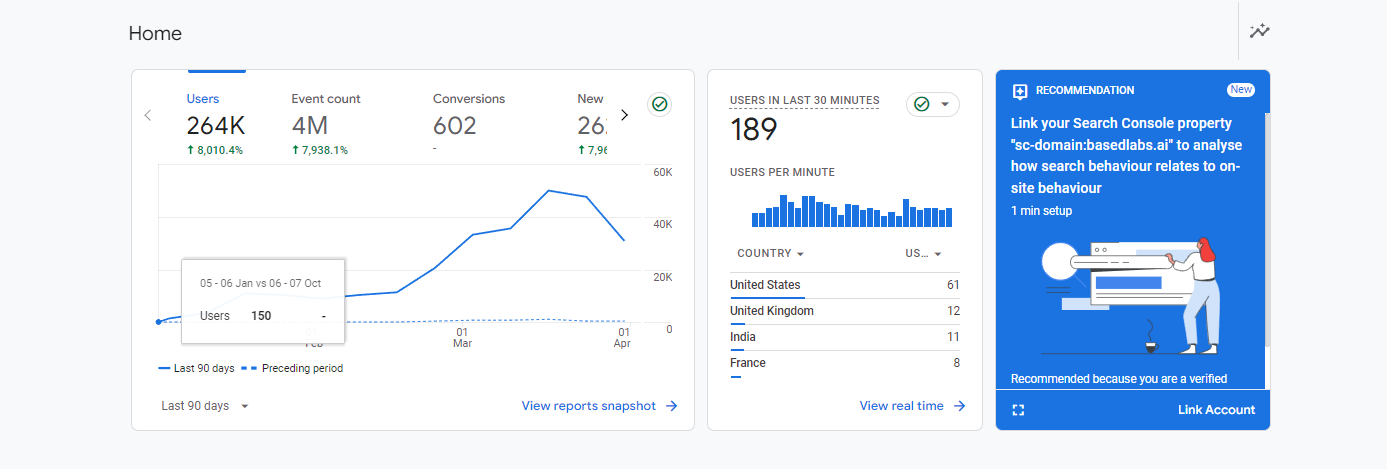The width and height of the screenshot is (1387, 469).
Task: Open the Country dimension dropdown
Action: [771, 254]
